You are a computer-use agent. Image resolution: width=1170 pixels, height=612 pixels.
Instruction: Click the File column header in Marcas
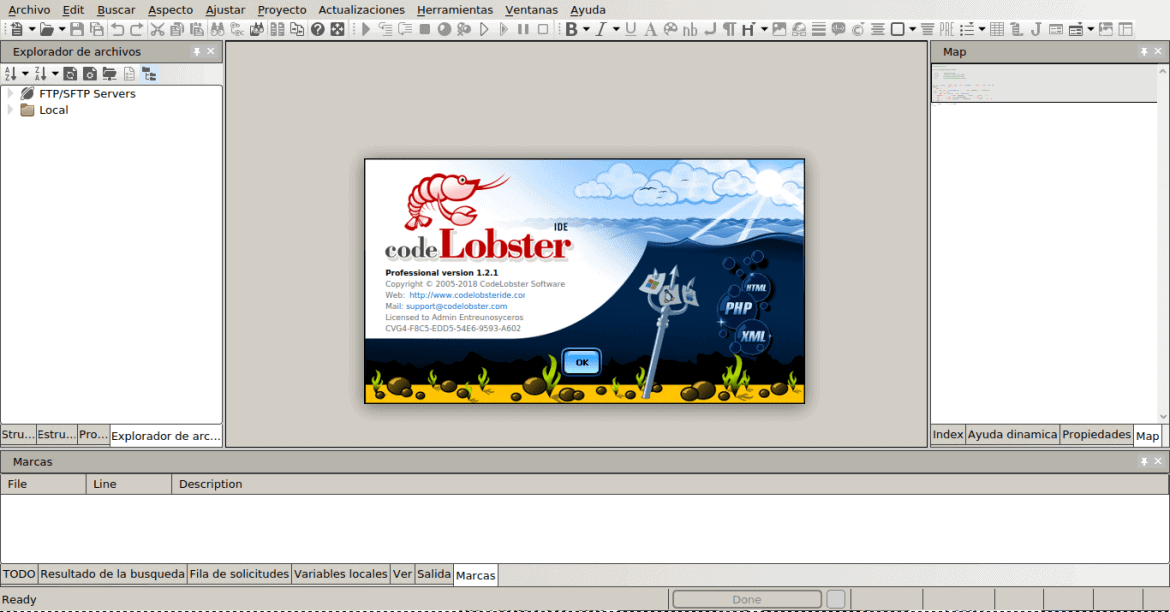43,484
